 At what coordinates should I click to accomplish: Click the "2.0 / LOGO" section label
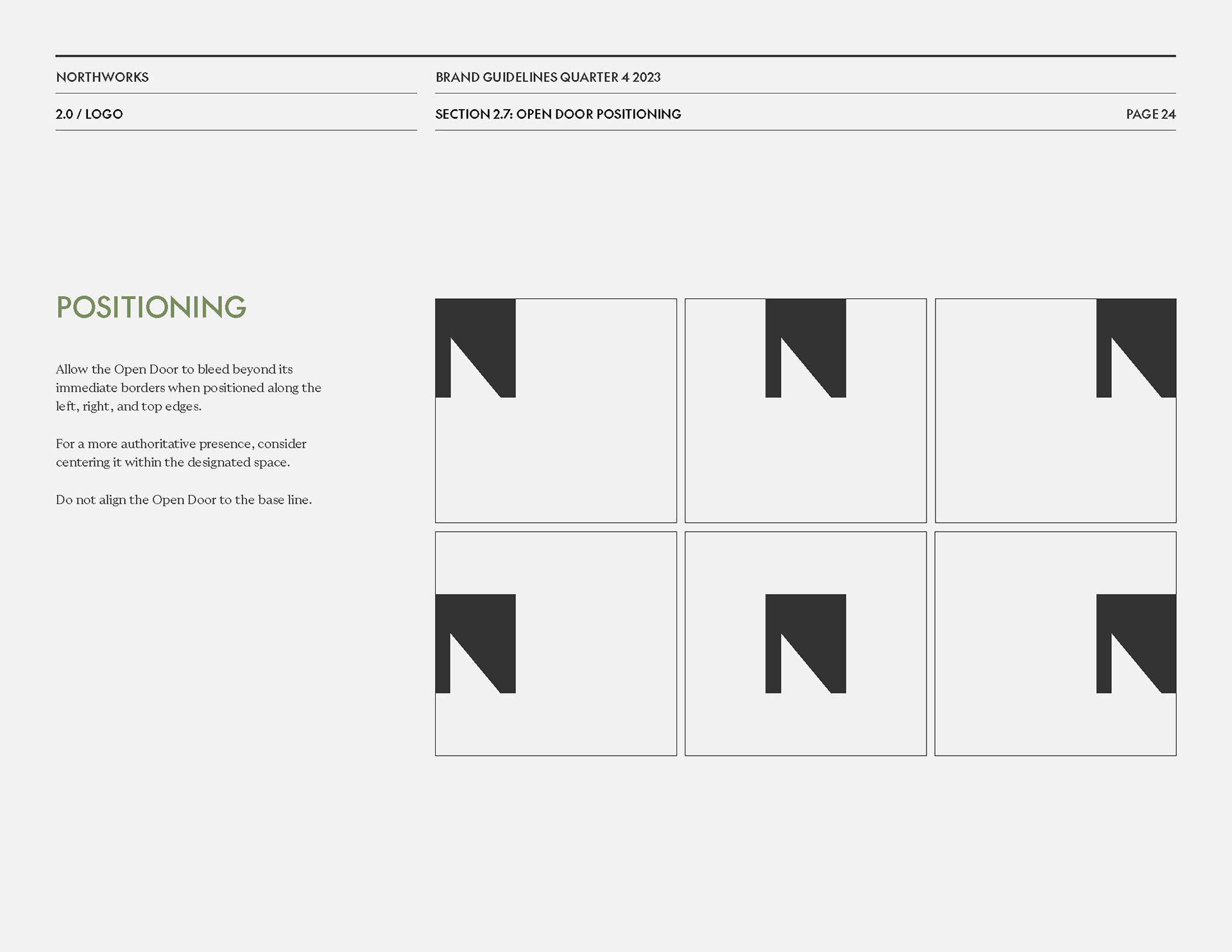tap(89, 114)
